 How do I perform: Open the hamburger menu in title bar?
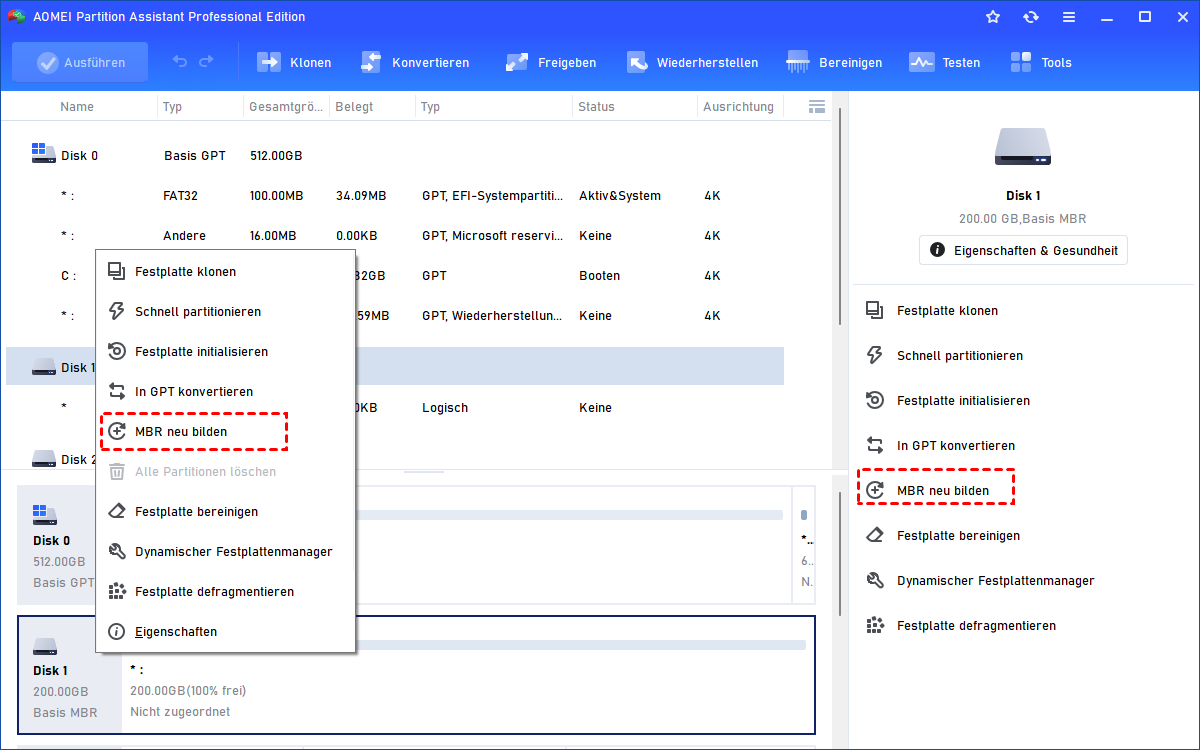tap(1069, 17)
